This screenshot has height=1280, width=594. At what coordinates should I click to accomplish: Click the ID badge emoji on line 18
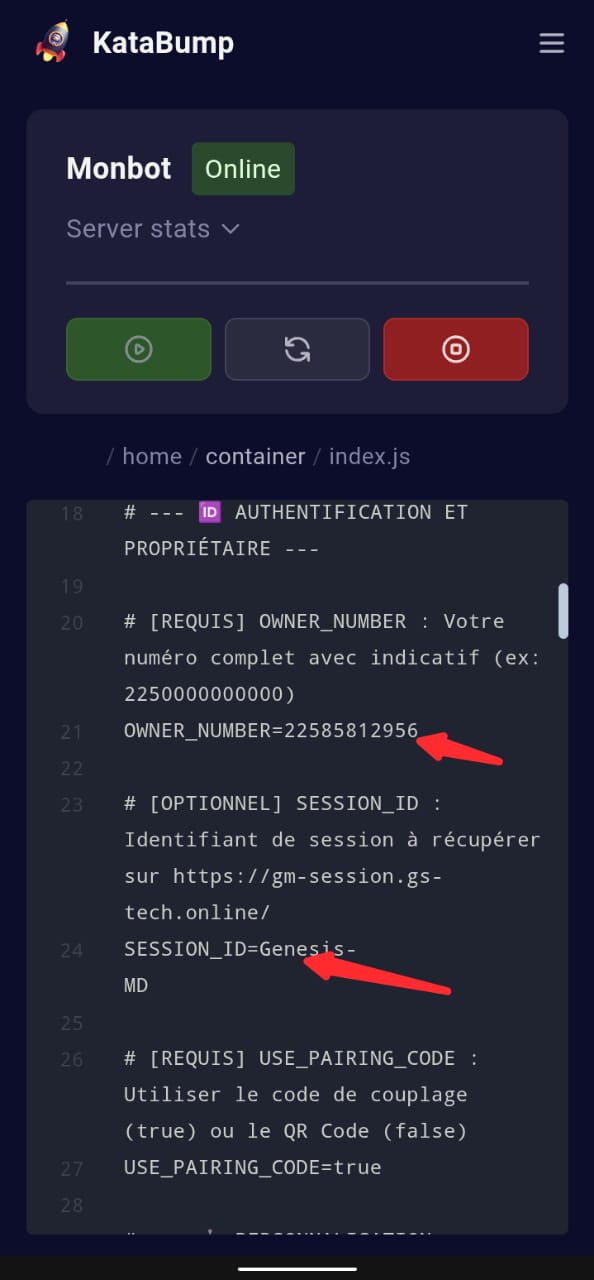(209, 512)
